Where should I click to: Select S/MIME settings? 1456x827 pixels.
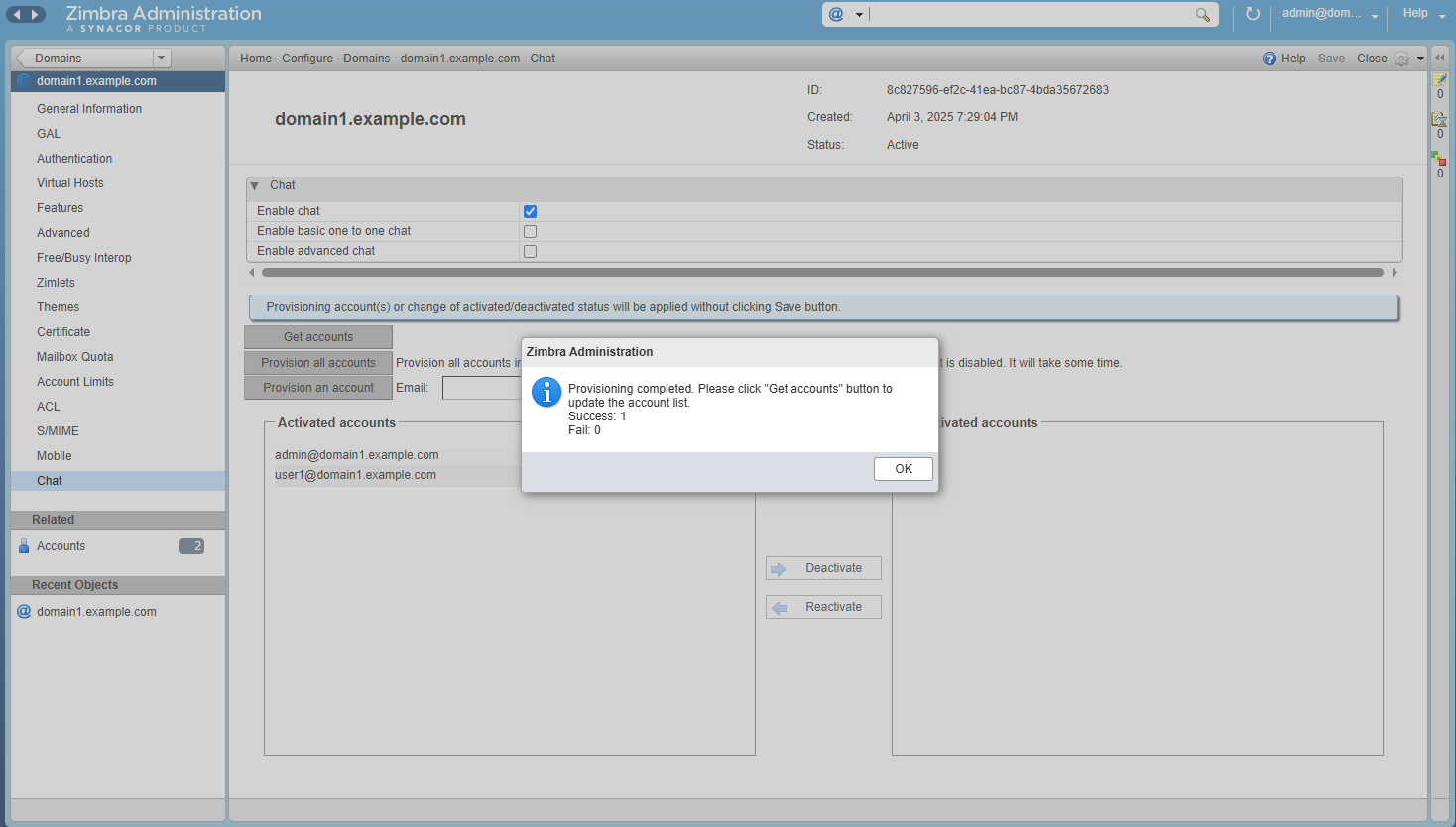pyautogui.click(x=58, y=431)
